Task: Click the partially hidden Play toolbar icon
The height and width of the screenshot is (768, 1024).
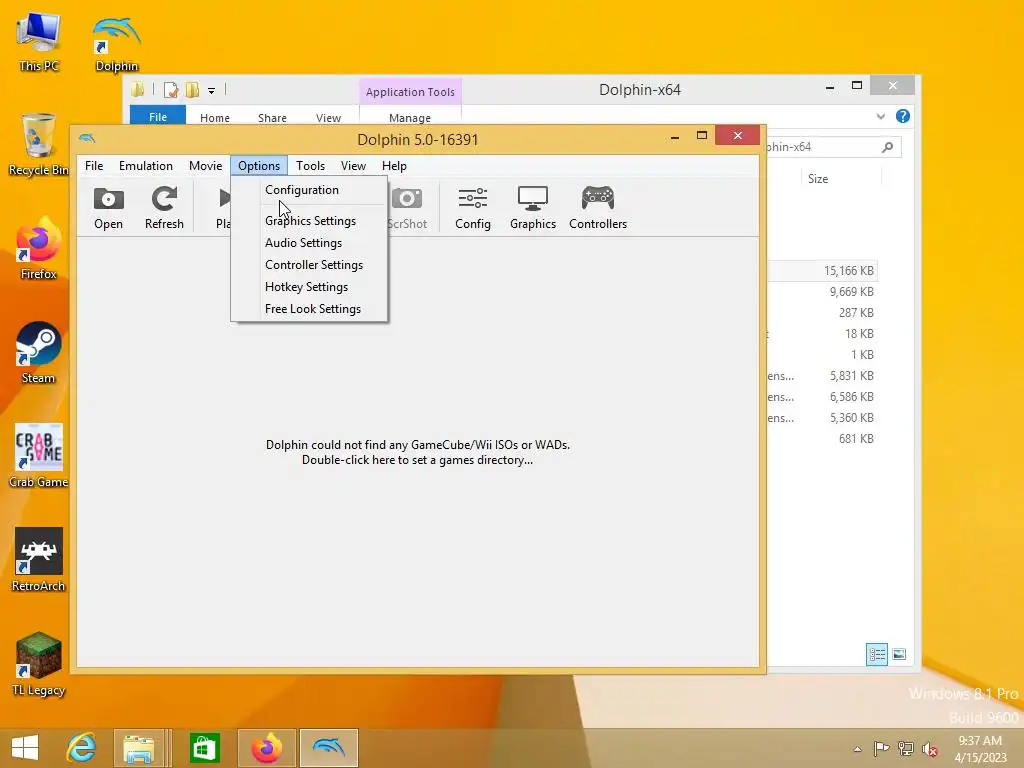Action: click(x=223, y=208)
